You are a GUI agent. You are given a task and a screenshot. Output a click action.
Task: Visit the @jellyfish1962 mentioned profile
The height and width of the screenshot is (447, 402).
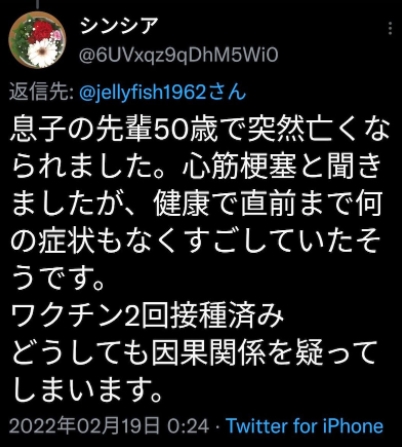(x=144, y=92)
